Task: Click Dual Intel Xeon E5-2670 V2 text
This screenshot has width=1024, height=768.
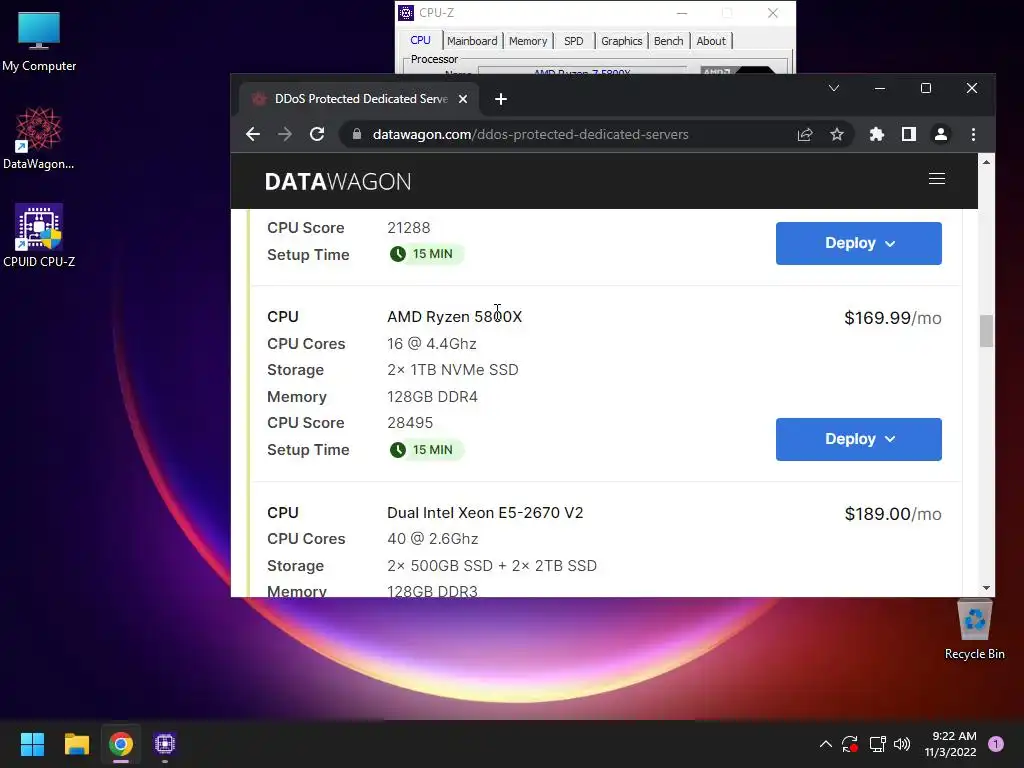Action: [485, 513]
